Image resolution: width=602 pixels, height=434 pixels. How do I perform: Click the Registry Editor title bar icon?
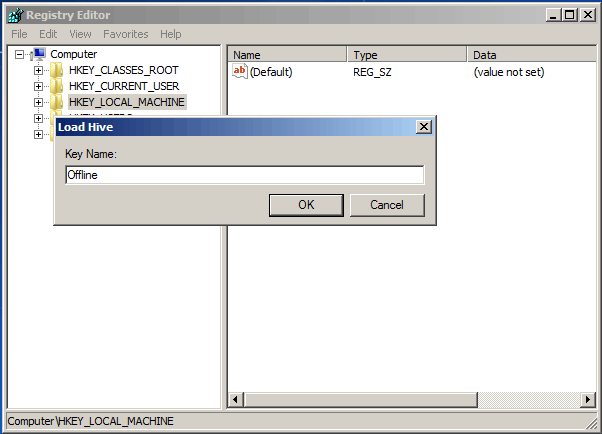(16, 15)
